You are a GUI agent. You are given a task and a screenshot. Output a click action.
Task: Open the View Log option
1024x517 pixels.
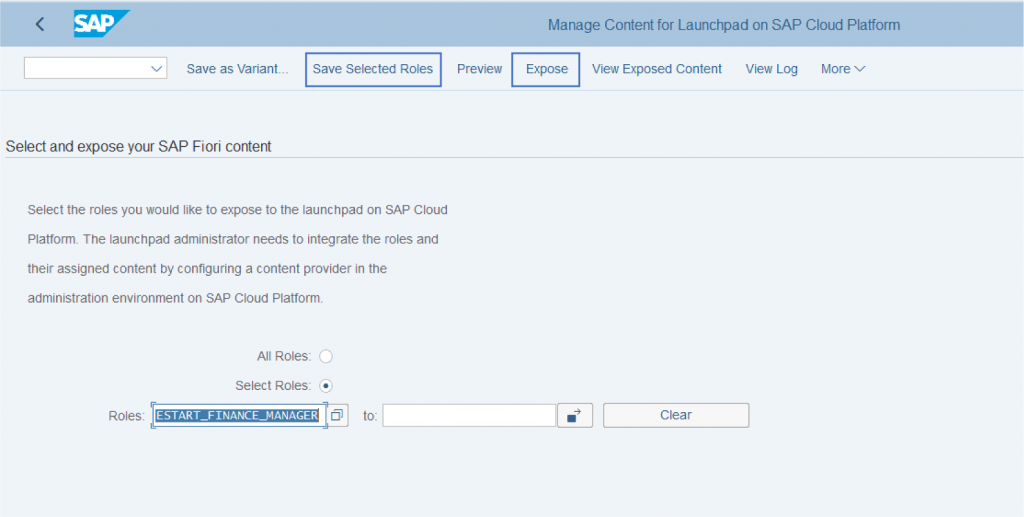[x=771, y=69]
